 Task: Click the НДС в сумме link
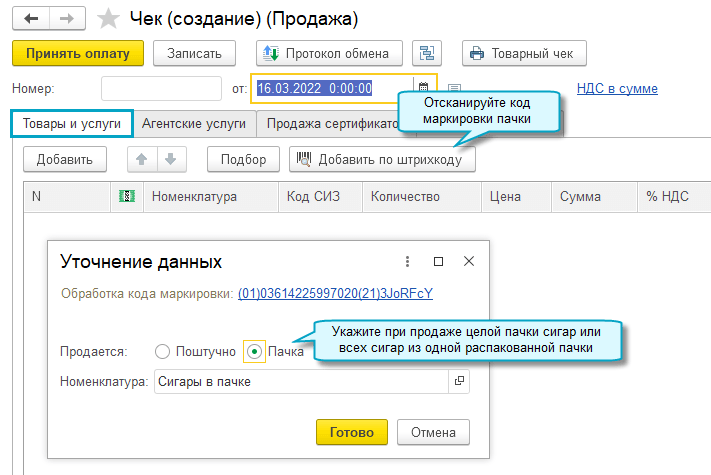tap(617, 88)
